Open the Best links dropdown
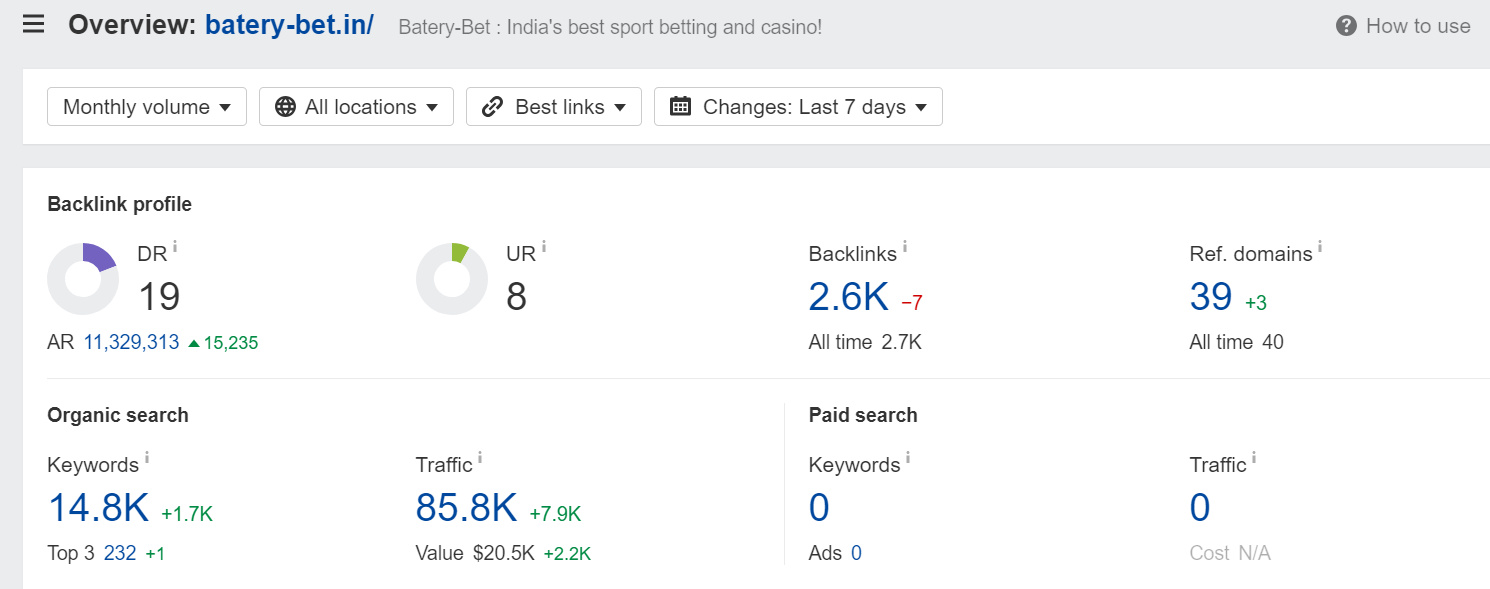This screenshot has width=1490, height=589. [554, 107]
